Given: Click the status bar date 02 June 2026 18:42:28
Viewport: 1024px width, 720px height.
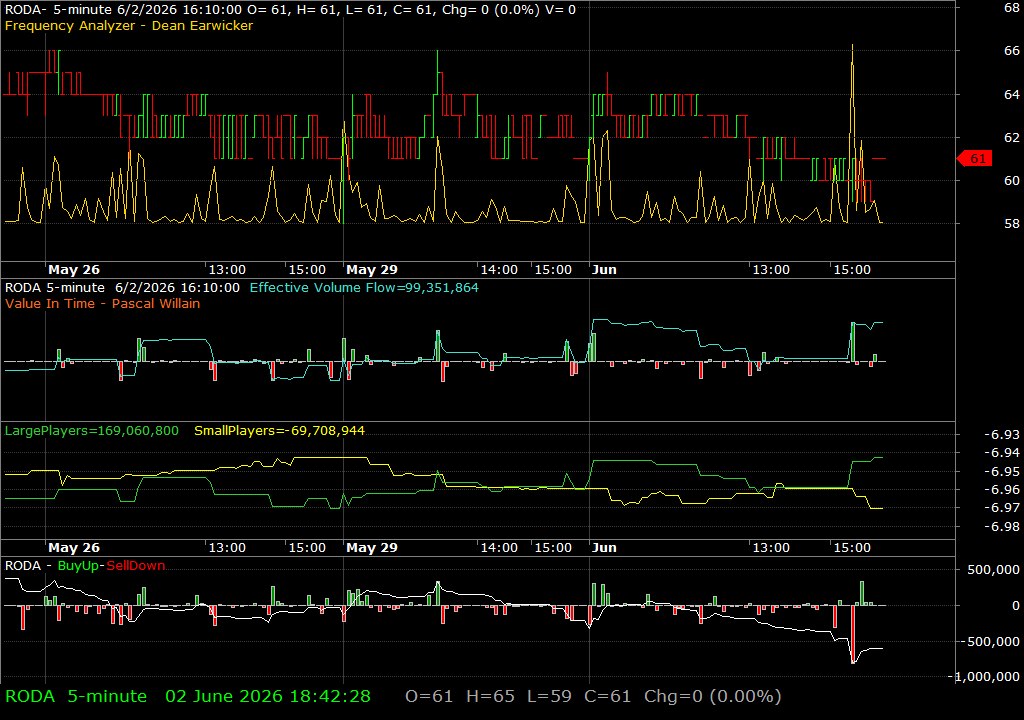Looking at the screenshot, I should pyautogui.click(x=268, y=696).
